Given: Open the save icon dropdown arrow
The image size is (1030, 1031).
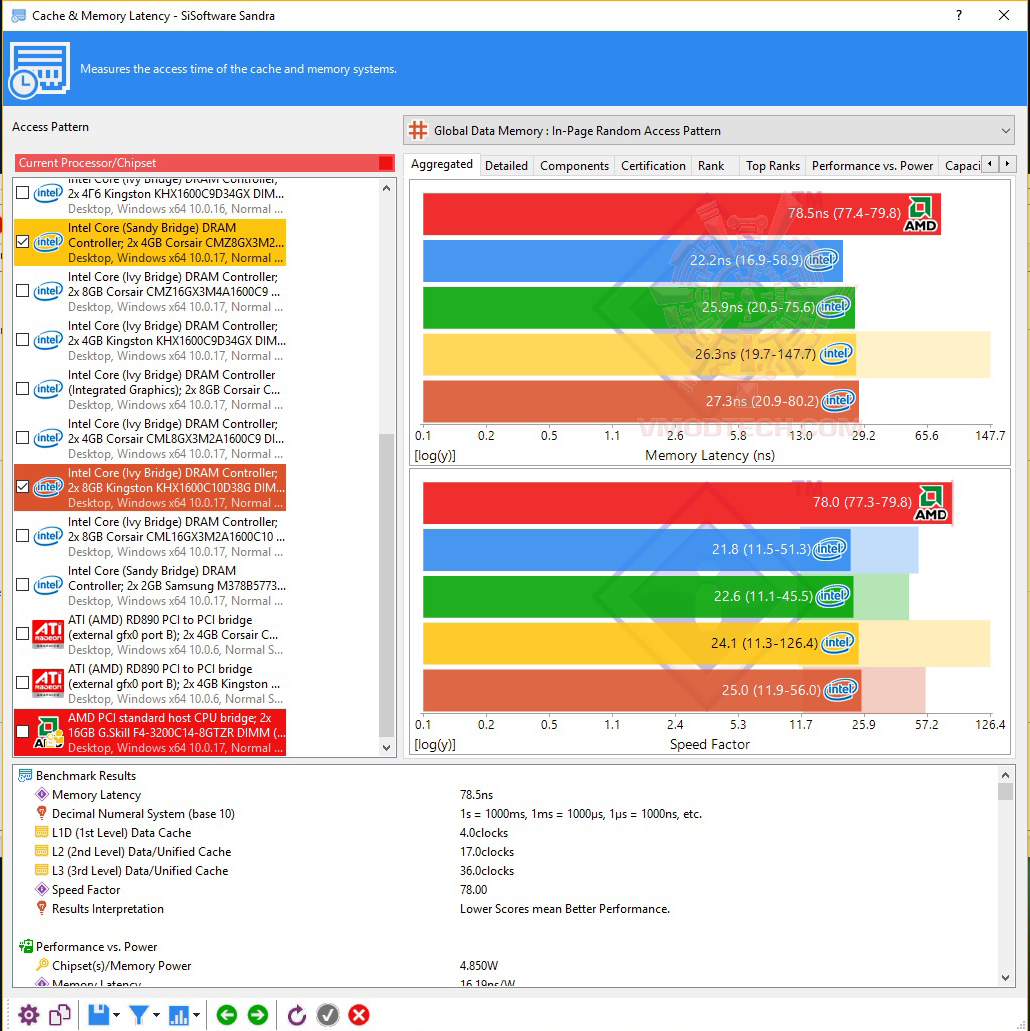Looking at the screenshot, I should [x=116, y=1015].
